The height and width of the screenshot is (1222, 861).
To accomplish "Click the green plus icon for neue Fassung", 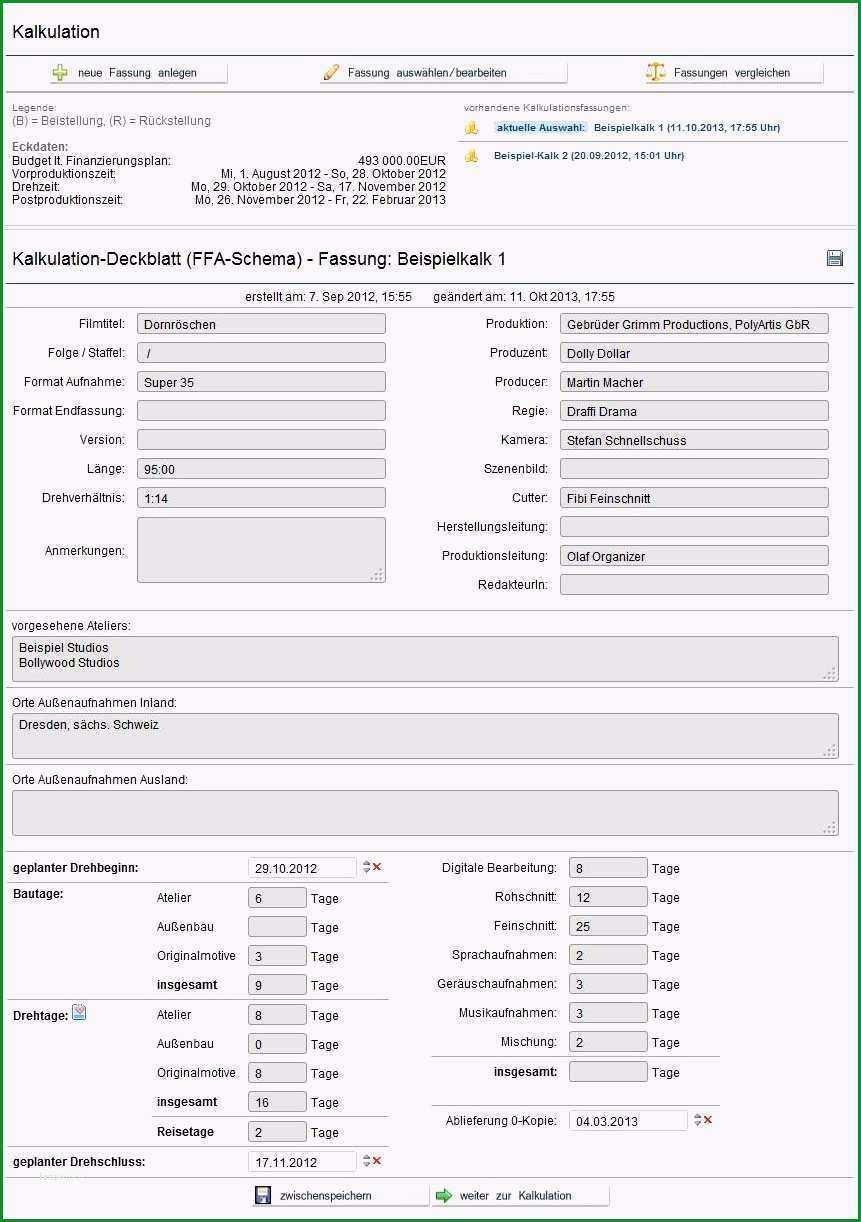I will point(61,72).
